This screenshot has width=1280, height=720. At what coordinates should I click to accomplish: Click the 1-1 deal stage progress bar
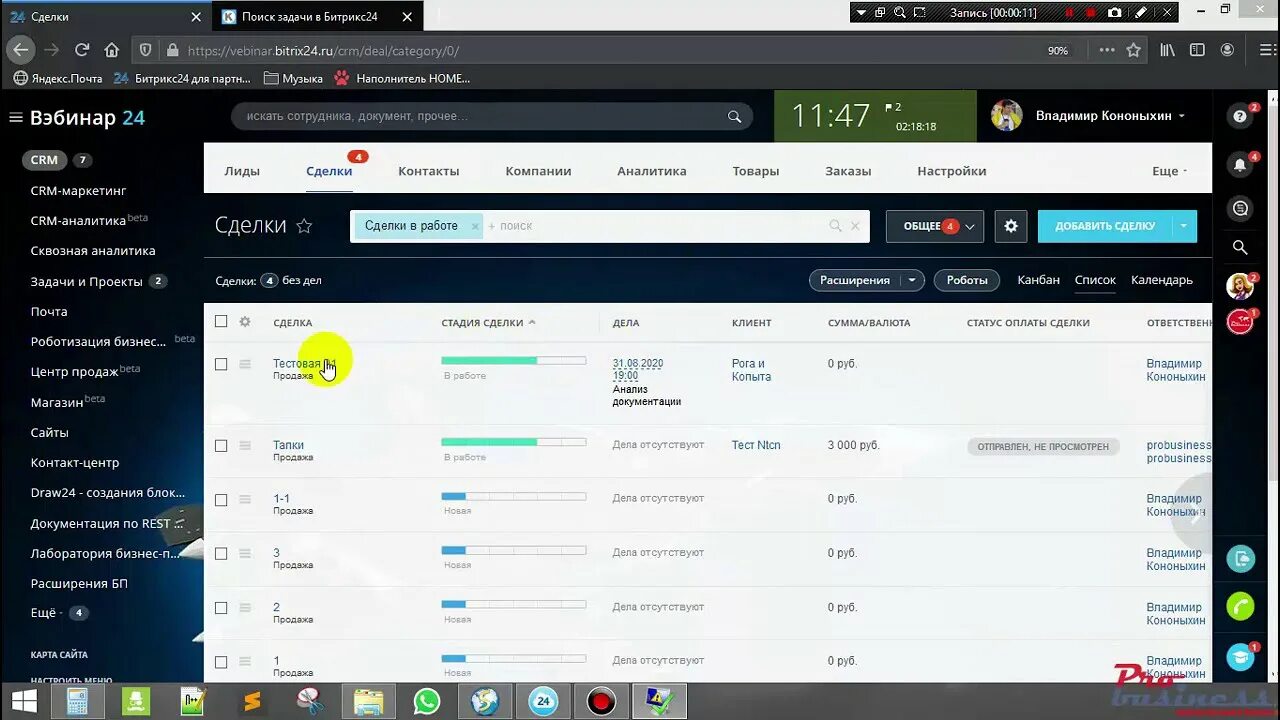pyautogui.click(x=514, y=496)
